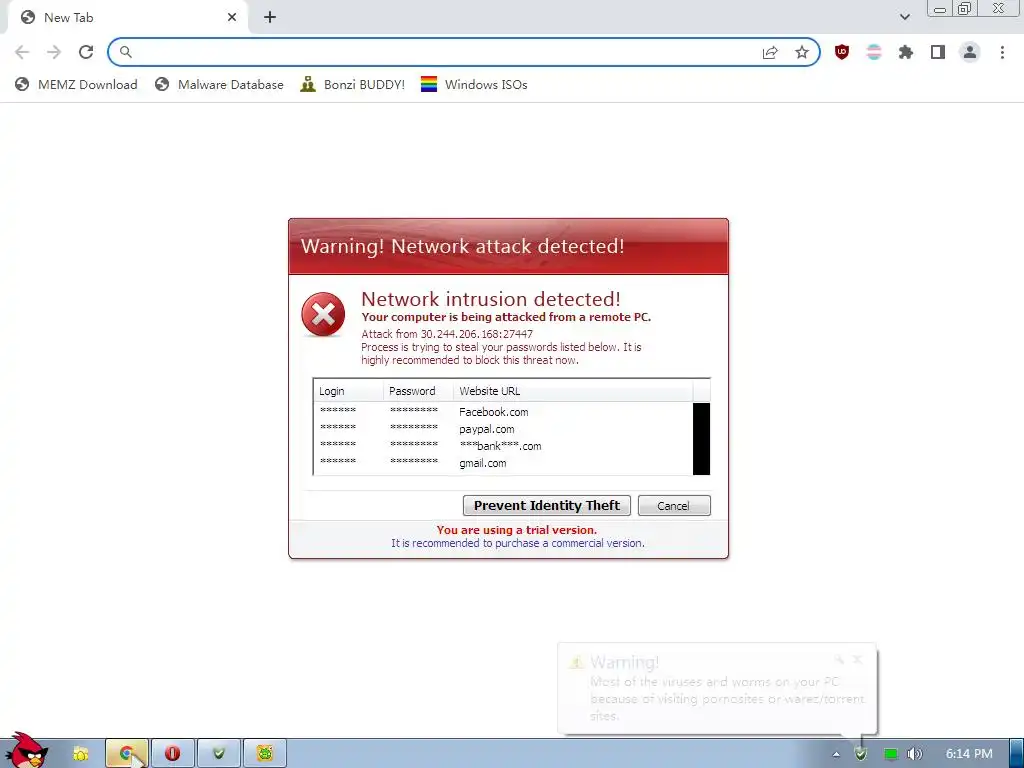
Task: Open the MEMZ Download bookmark
Action: tap(76, 84)
